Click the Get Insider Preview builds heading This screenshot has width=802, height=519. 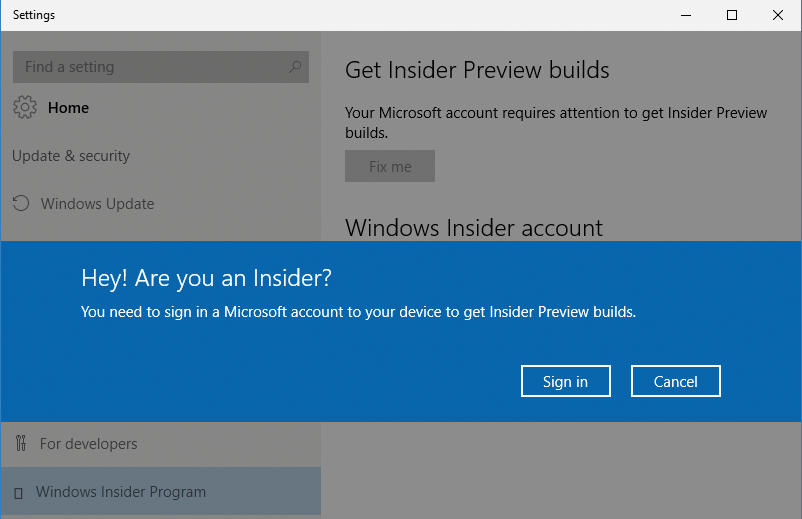coord(477,70)
